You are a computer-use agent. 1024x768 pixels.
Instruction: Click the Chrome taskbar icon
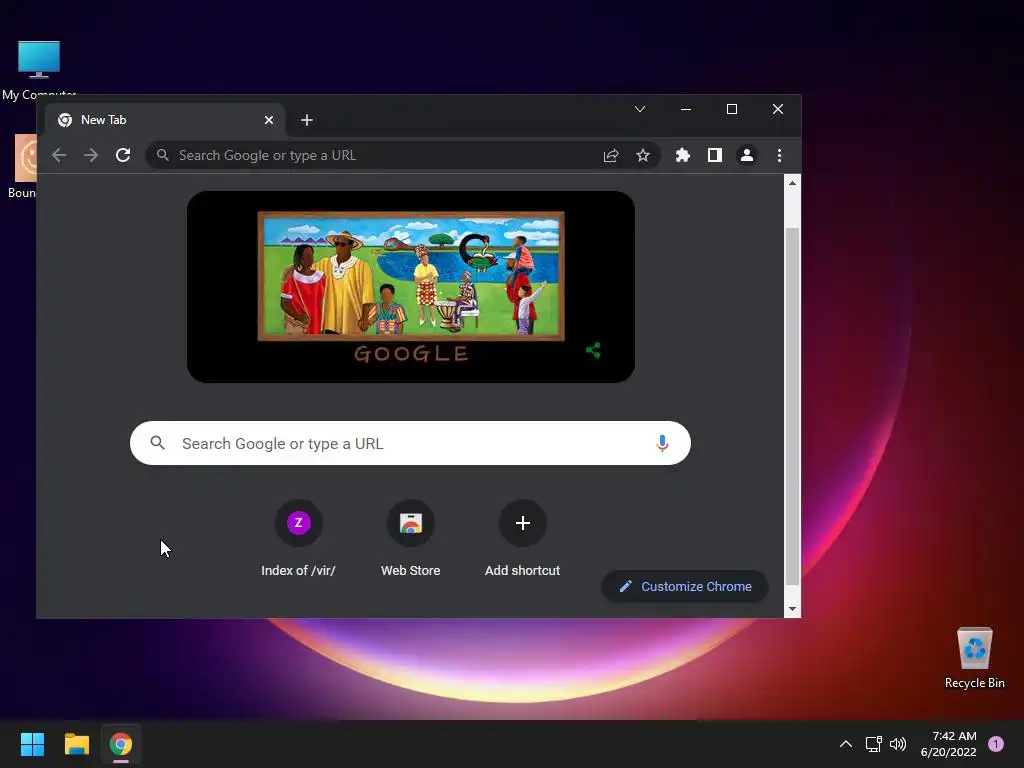(x=121, y=744)
